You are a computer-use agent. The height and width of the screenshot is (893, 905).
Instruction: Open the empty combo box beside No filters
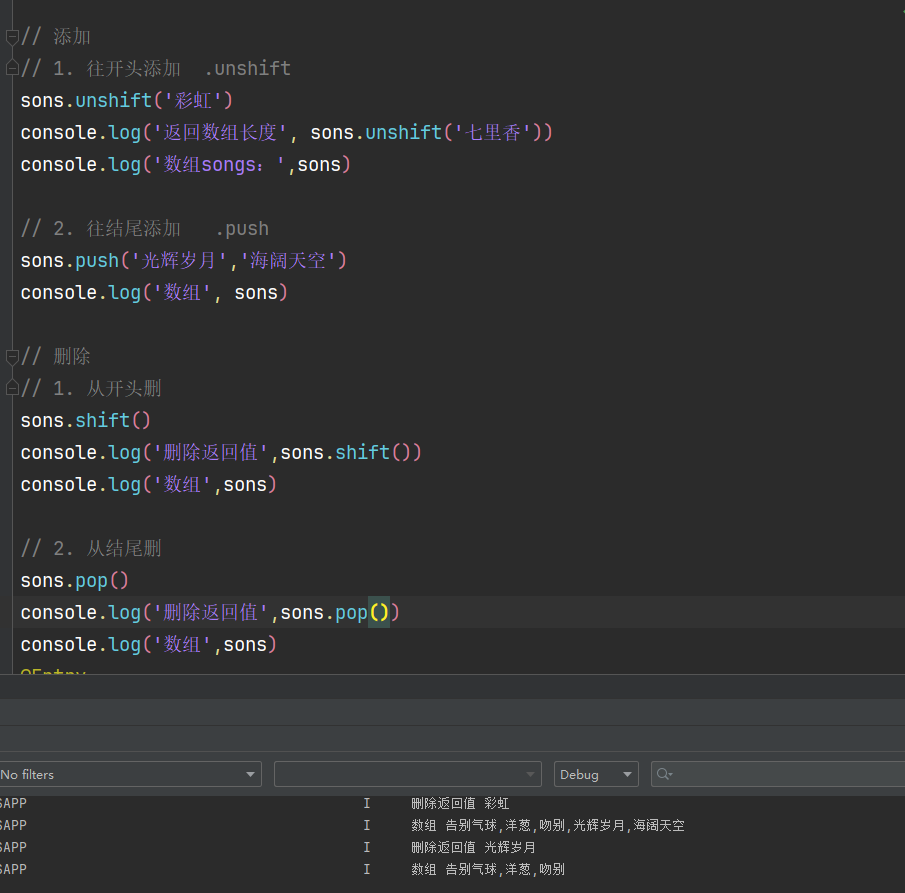[407, 774]
